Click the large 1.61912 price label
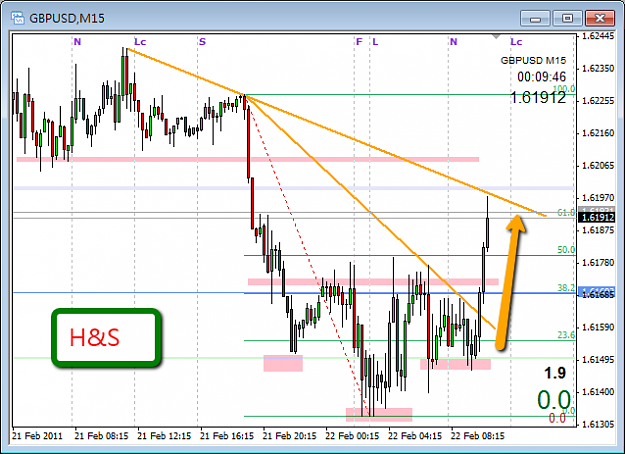 pyautogui.click(x=538, y=97)
